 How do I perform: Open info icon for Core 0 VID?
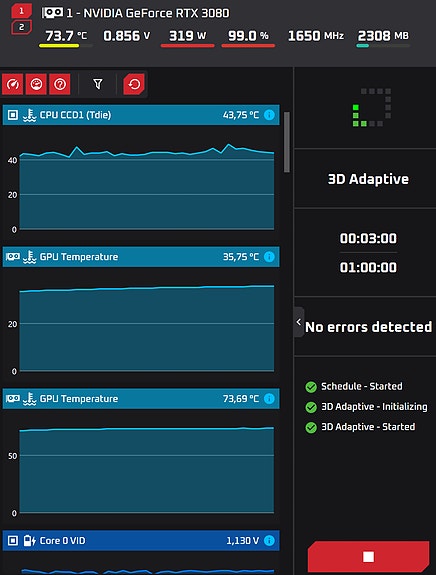click(269, 541)
